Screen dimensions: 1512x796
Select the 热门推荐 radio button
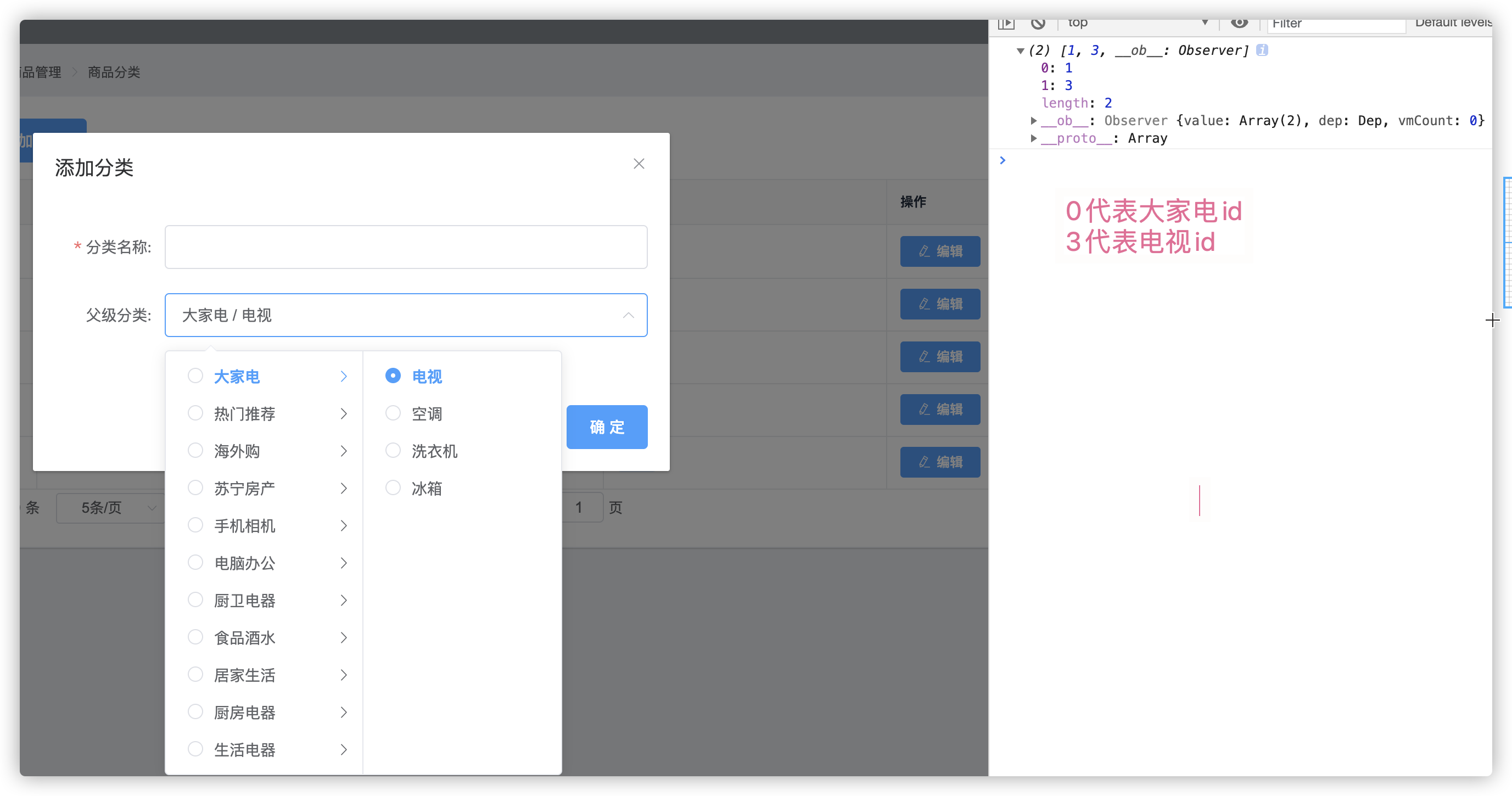tap(195, 413)
